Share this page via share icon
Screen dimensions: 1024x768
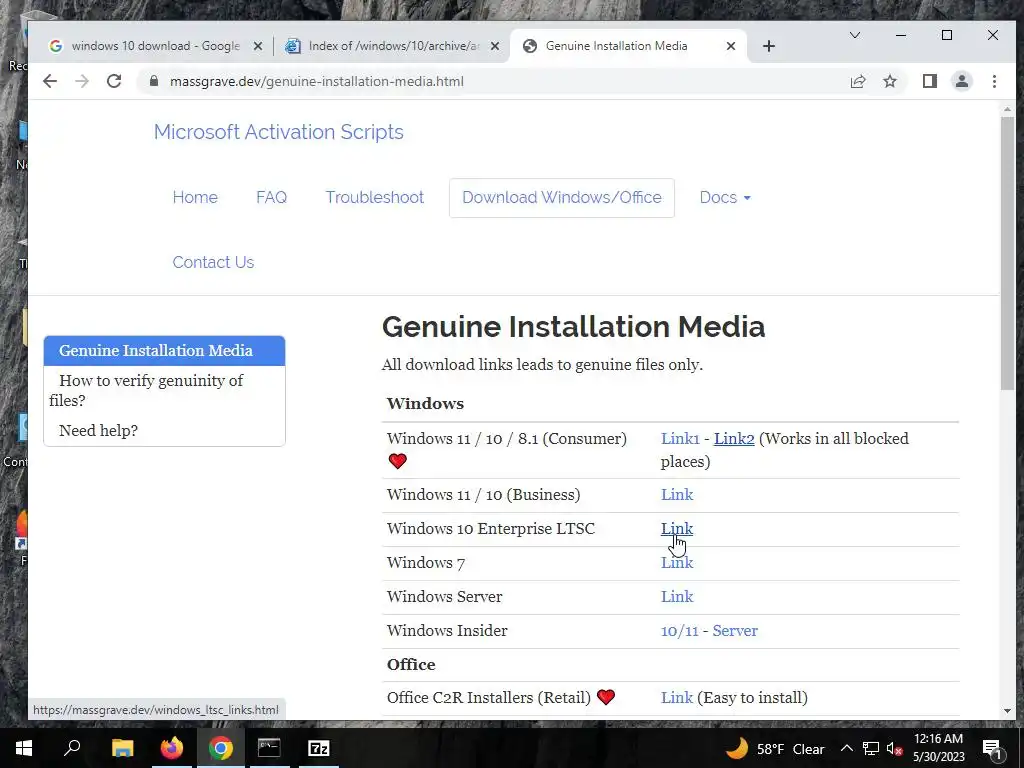pos(857,81)
